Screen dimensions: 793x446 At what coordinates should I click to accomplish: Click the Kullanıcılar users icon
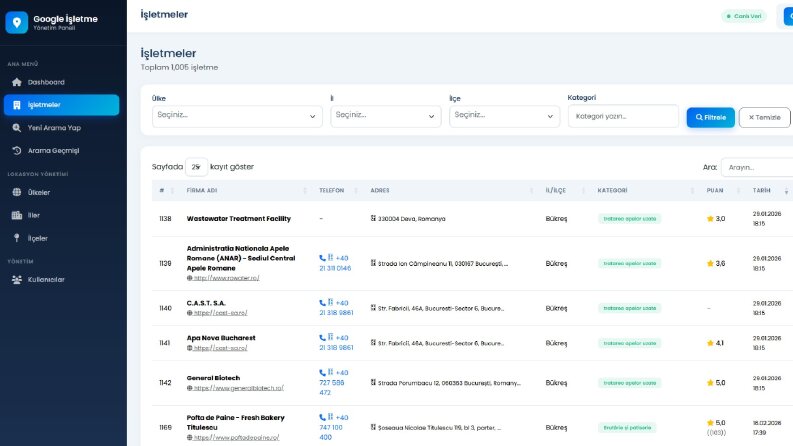click(17, 280)
